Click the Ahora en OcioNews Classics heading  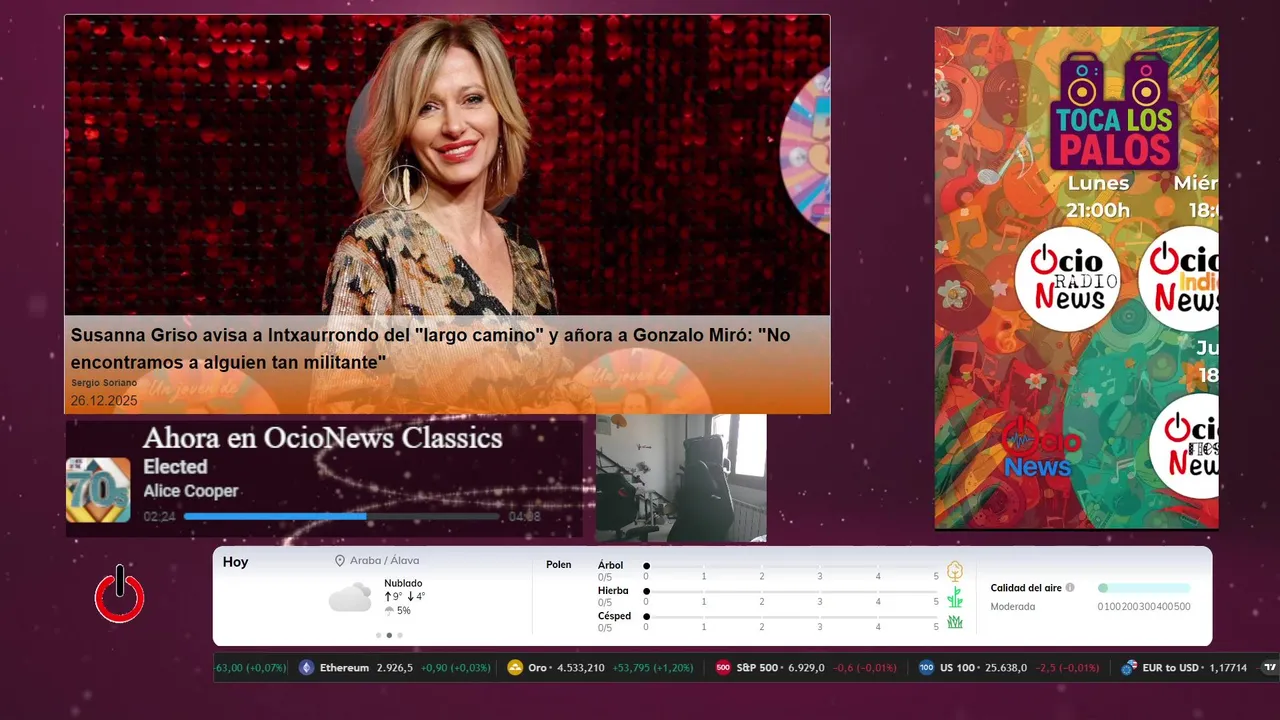point(322,438)
